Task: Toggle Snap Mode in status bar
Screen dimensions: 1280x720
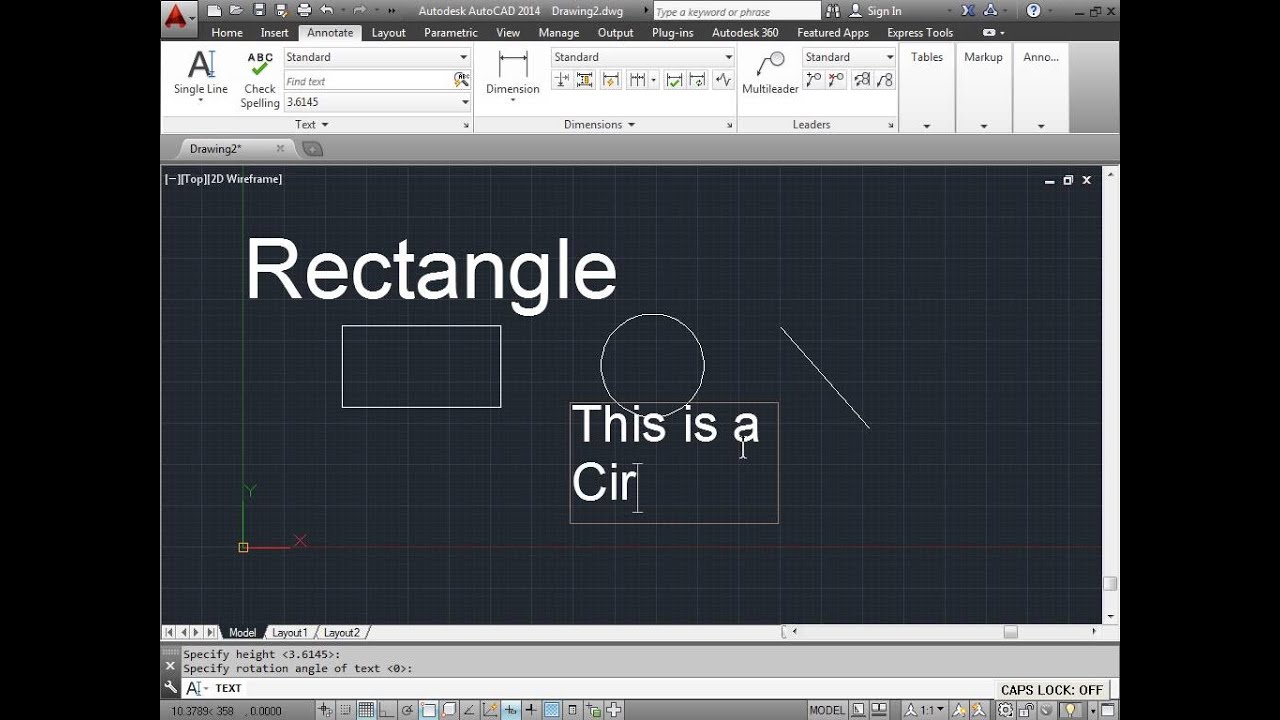Action: point(346,710)
